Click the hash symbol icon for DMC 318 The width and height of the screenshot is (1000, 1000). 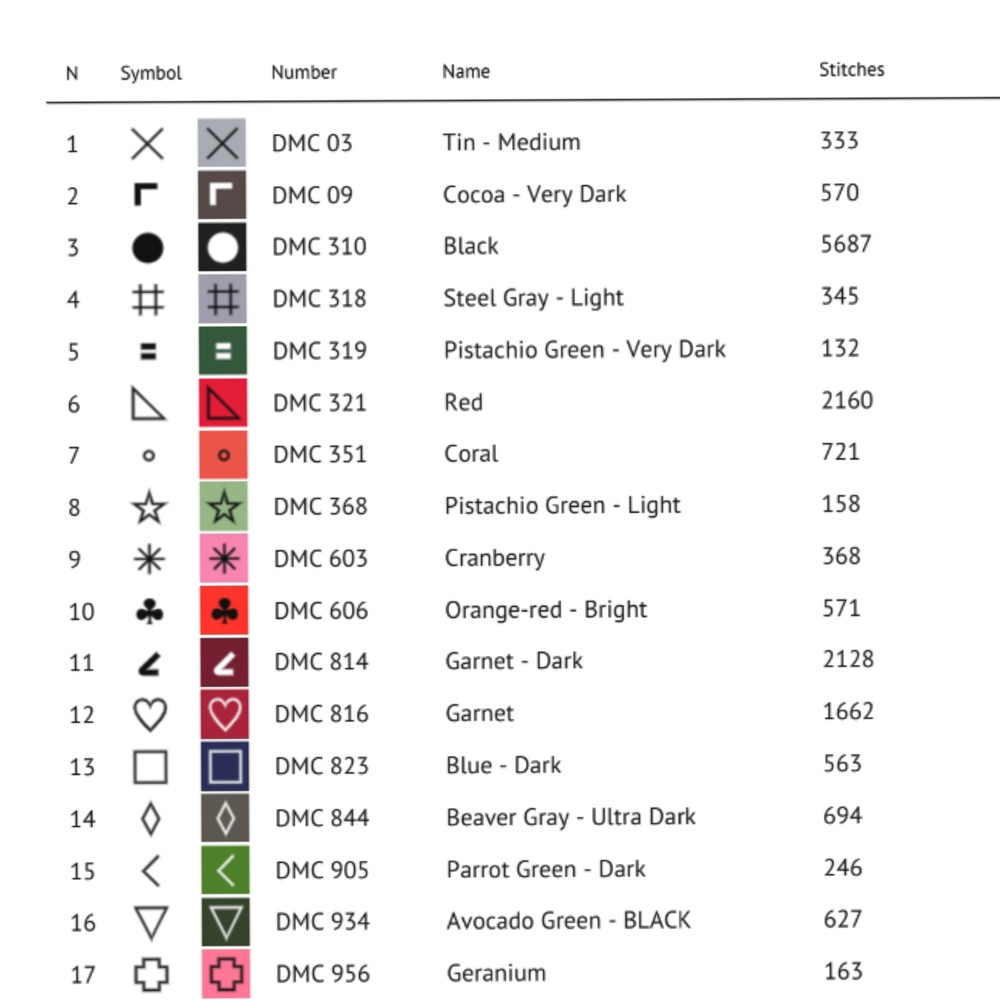[x=149, y=300]
